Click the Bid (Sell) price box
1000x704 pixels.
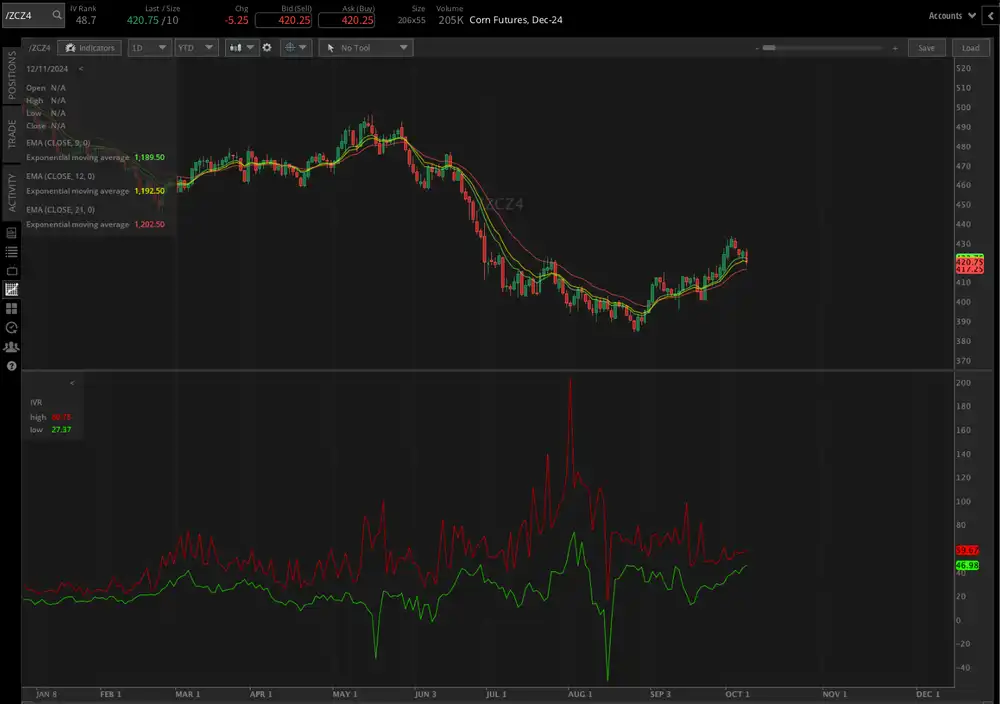point(283,20)
